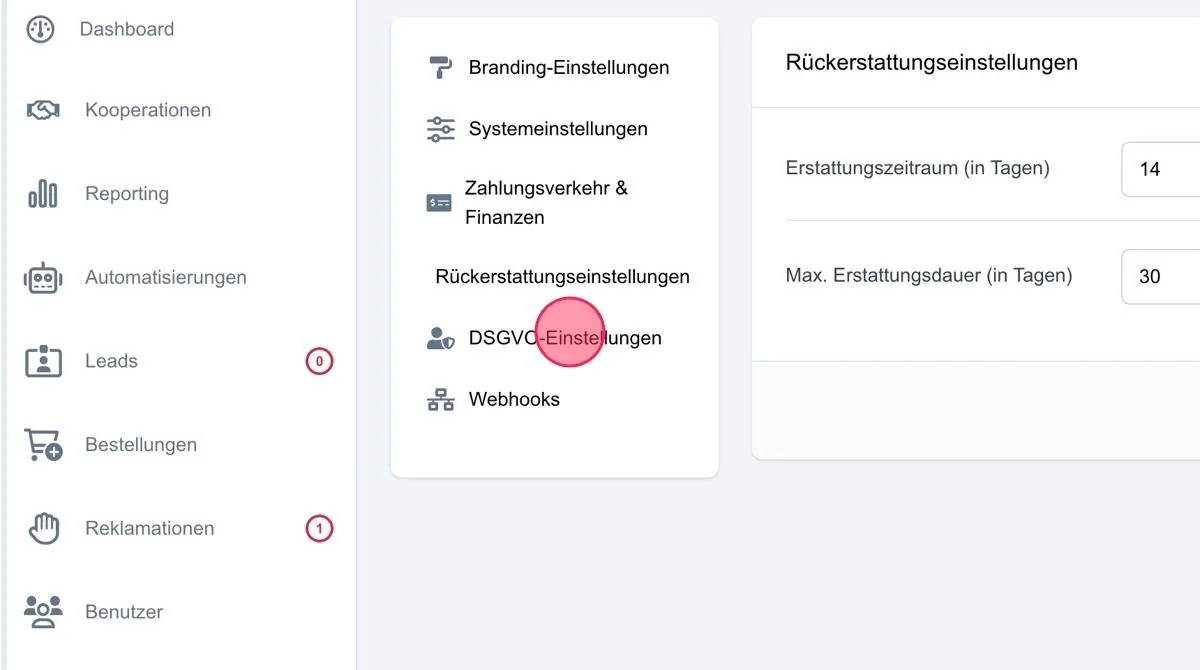Open Bestellungen in the sidebar
This screenshot has width=1200, height=670.
click(141, 445)
